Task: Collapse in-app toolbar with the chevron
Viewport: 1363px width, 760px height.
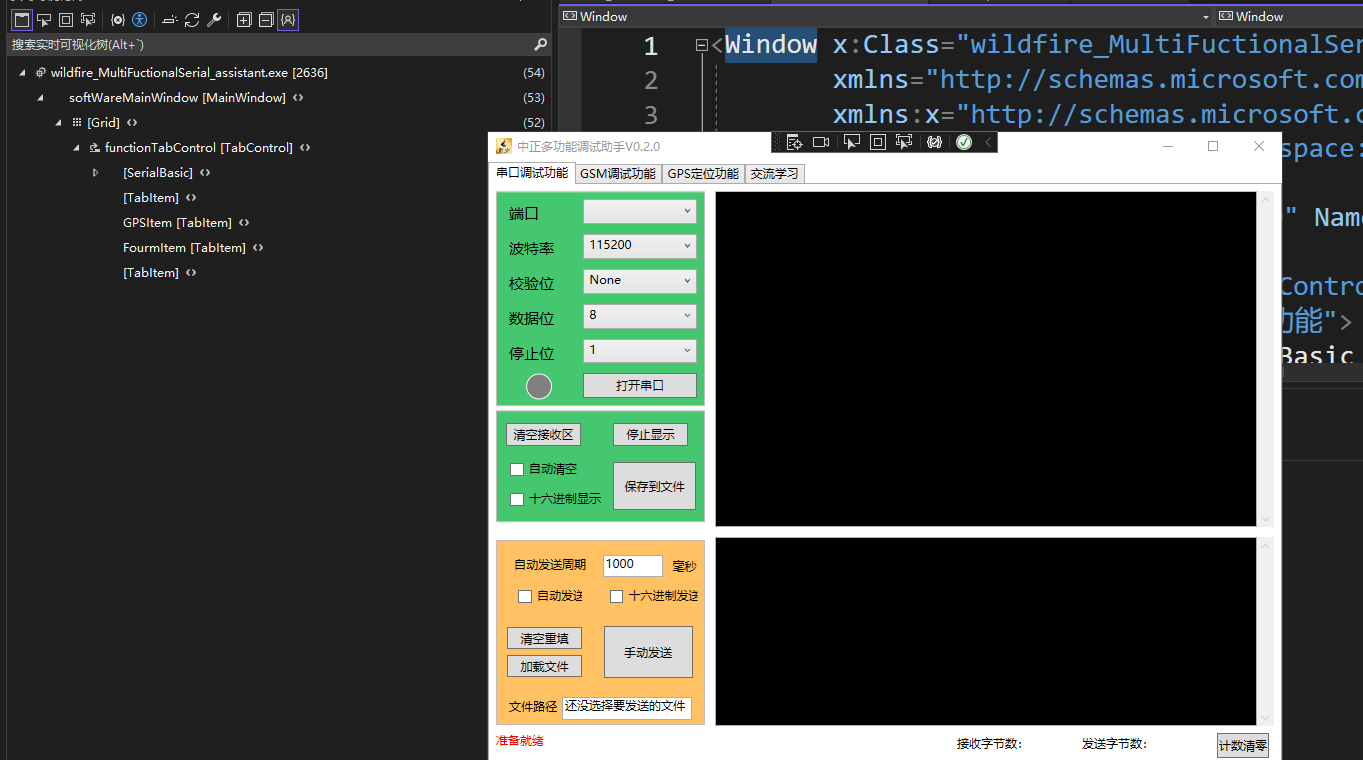Action: pos(988,142)
